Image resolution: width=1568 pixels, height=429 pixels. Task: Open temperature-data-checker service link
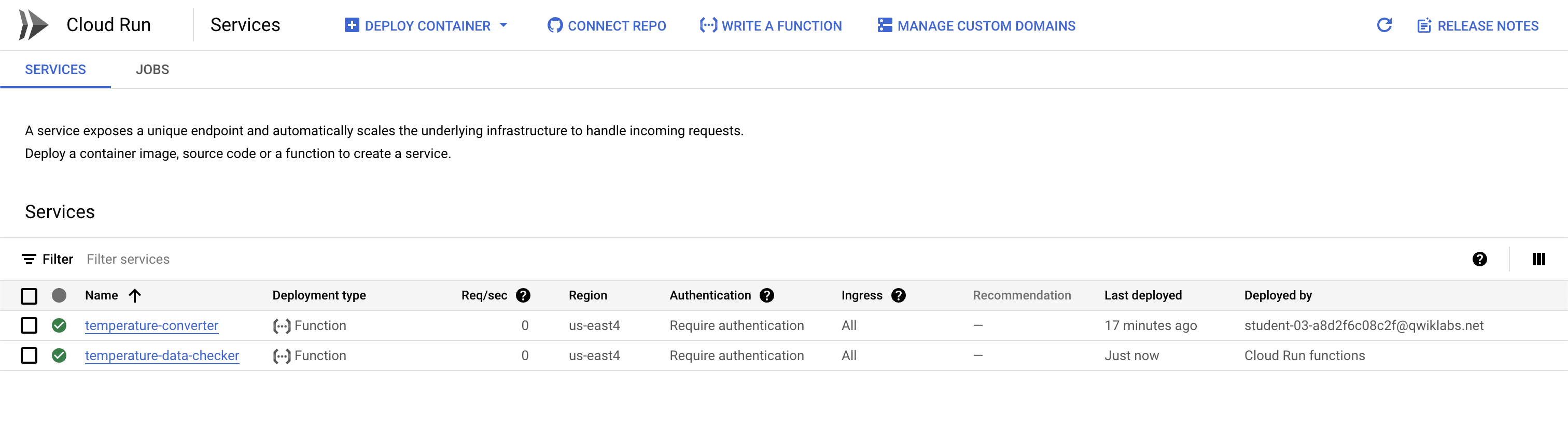click(x=162, y=355)
